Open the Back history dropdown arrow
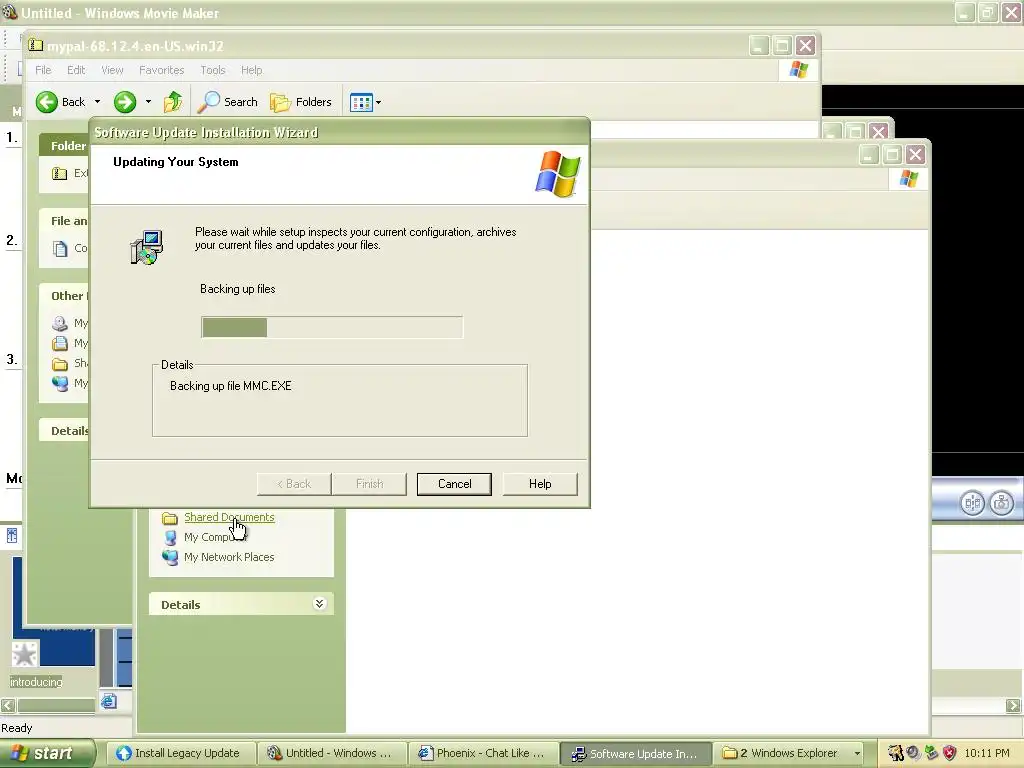 point(97,102)
